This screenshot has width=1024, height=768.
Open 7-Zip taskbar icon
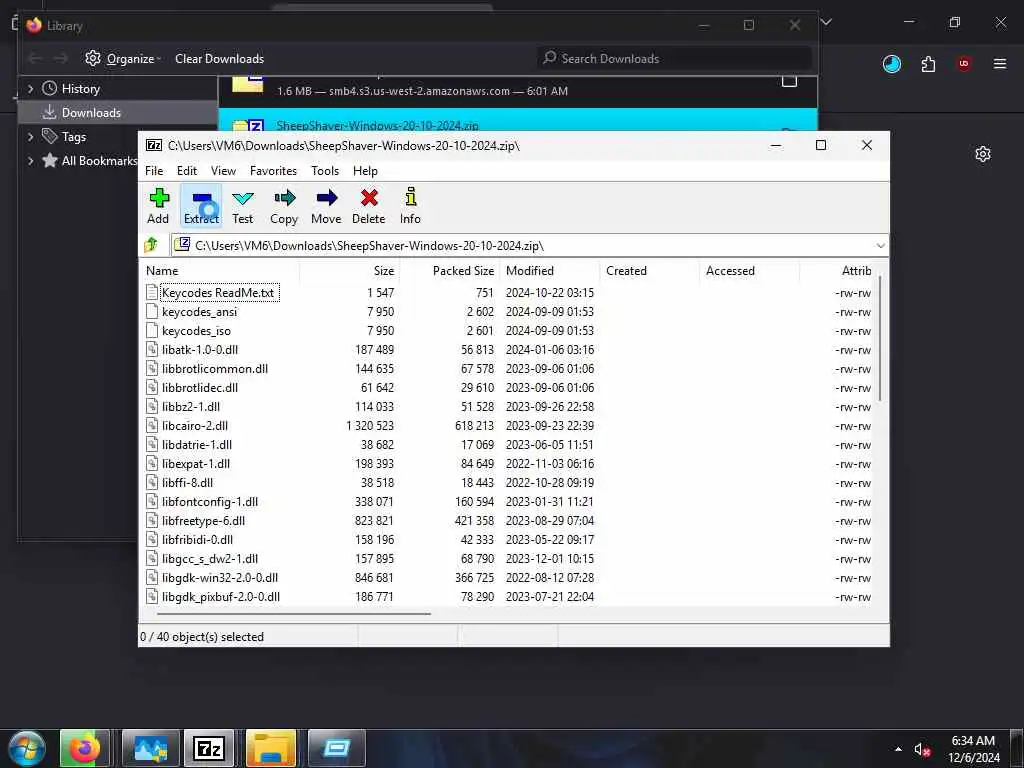tap(208, 748)
